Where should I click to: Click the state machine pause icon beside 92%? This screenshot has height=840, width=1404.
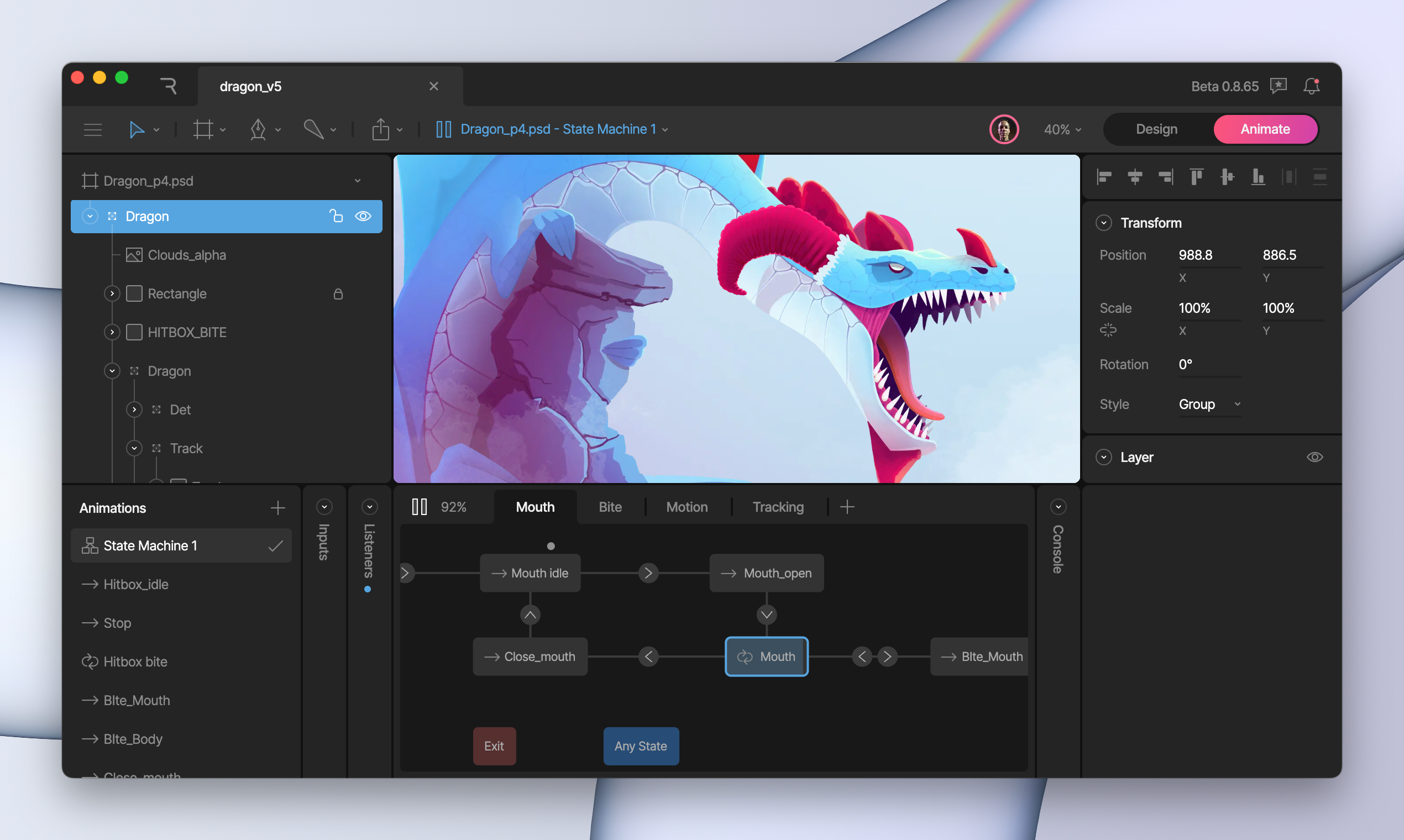[419, 507]
